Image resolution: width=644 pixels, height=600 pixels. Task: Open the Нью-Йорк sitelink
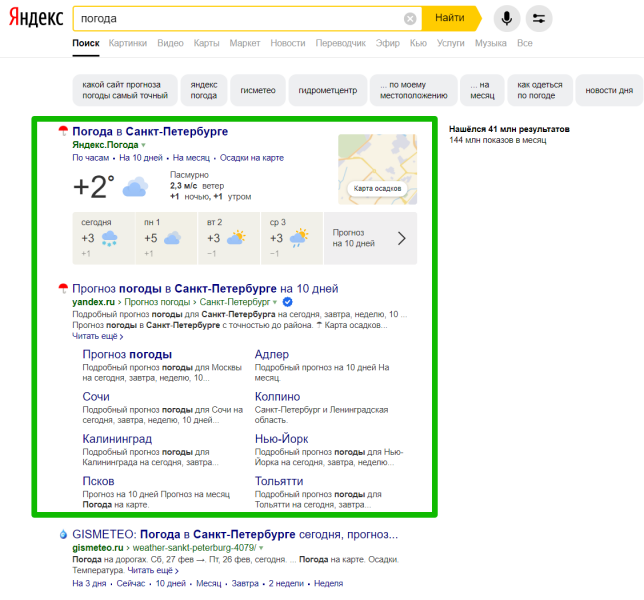281,439
